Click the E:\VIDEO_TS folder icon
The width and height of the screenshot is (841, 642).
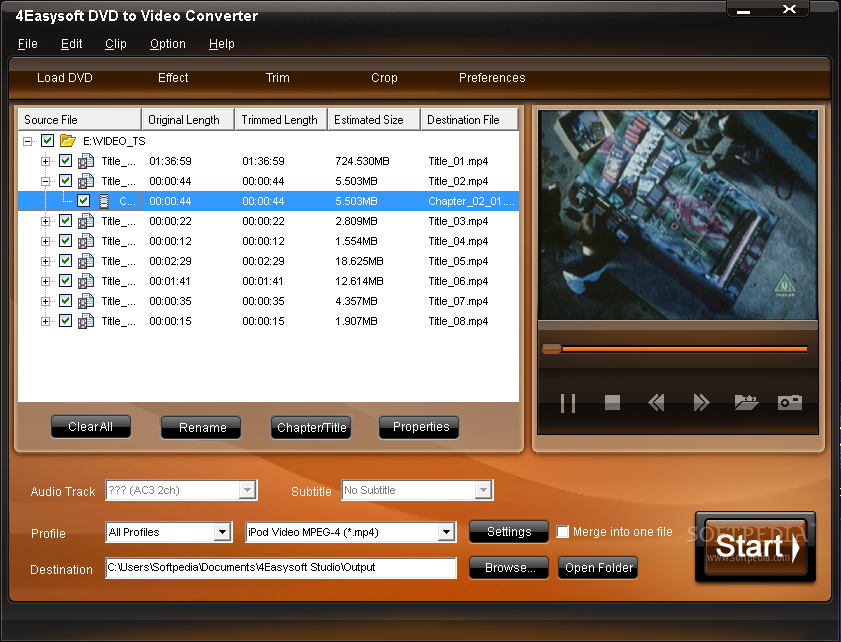[x=68, y=141]
